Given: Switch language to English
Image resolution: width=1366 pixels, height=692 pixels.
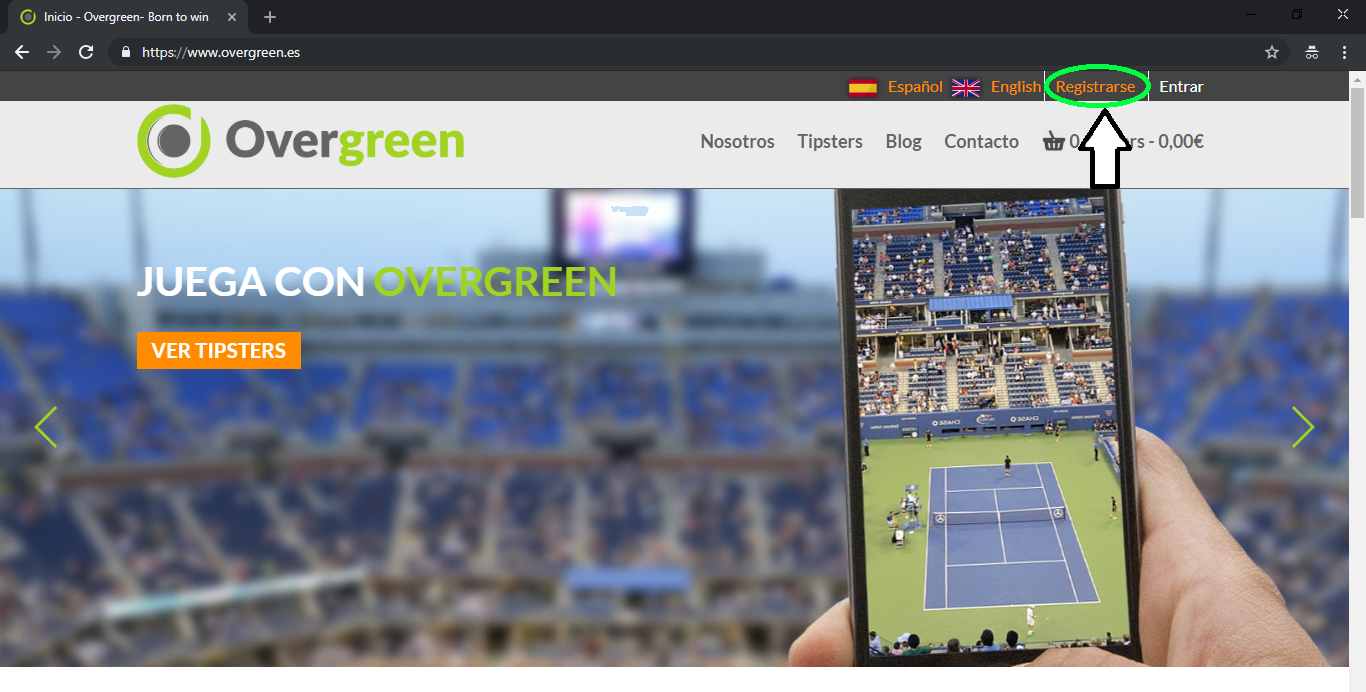Looking at the screenshot, I should 1016,87.
